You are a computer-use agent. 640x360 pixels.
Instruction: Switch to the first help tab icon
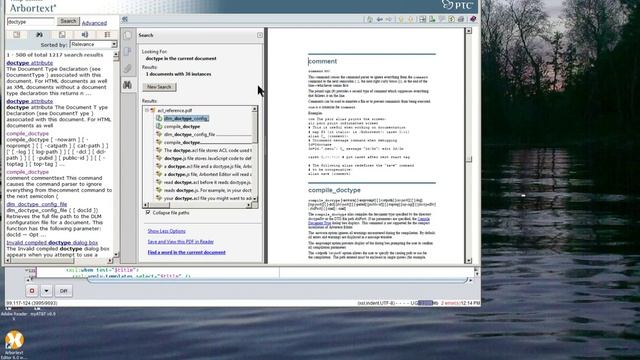[x=17, y=35]
